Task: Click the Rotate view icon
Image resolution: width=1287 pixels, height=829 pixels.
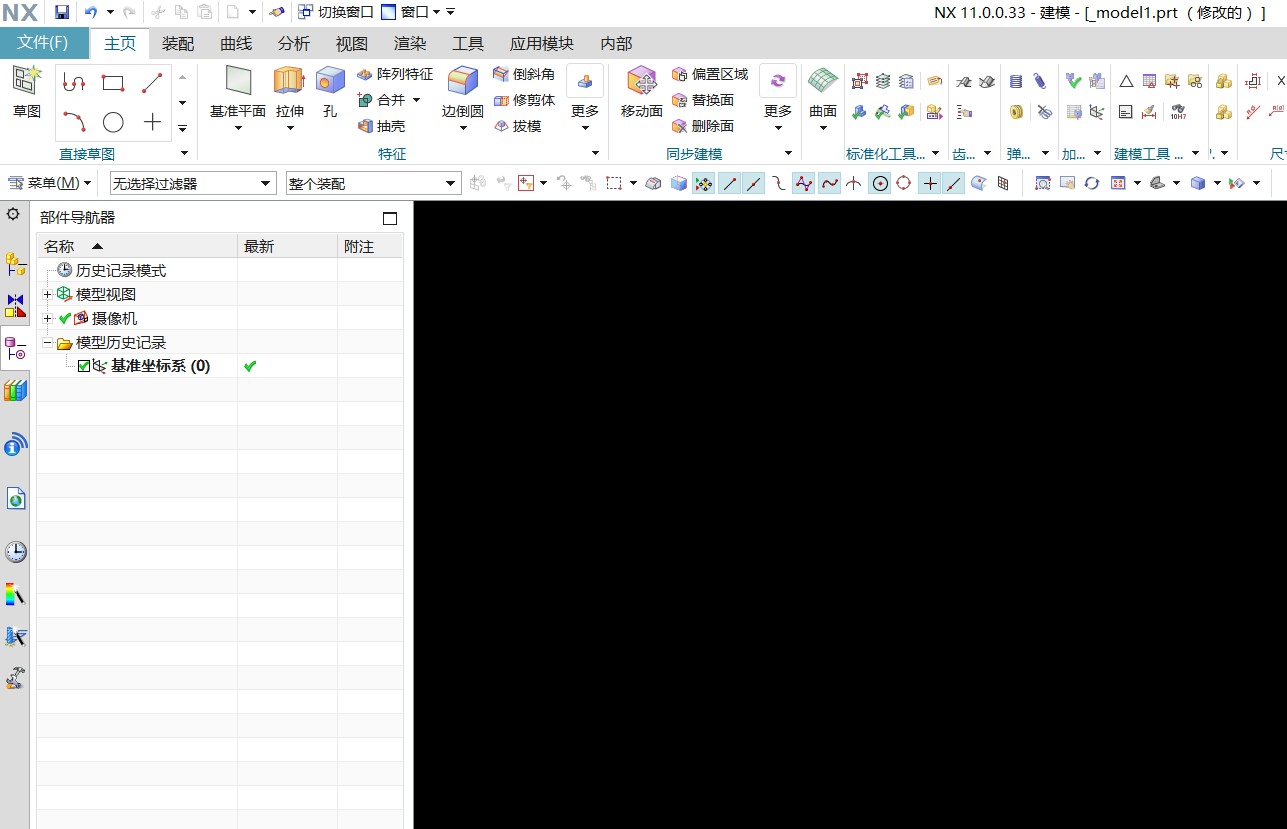Action: (1091, 183)
